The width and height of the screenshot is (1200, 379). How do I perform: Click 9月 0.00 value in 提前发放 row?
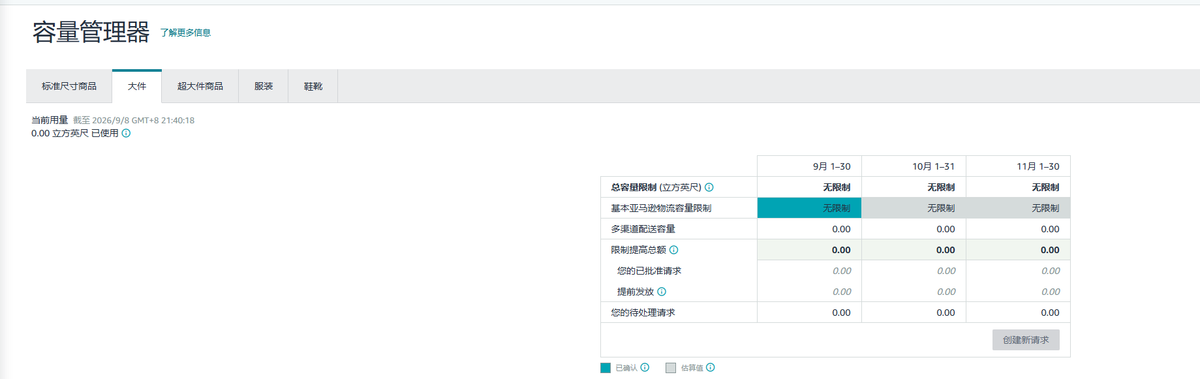[841, 292]
